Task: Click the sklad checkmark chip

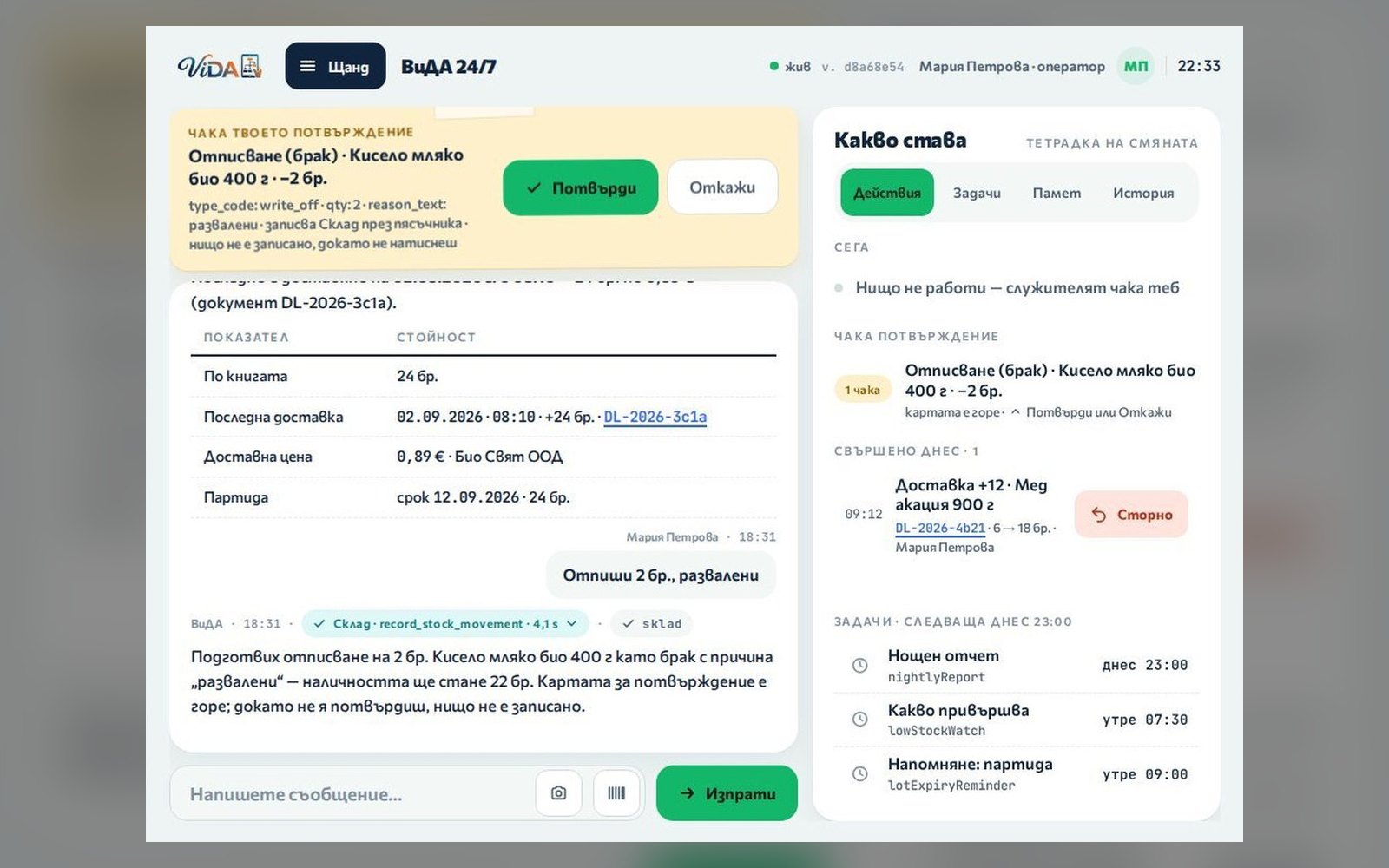Action: point(652,624)
